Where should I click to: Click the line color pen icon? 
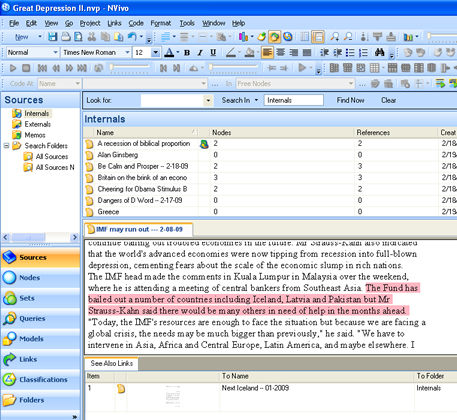pos(231,52)
